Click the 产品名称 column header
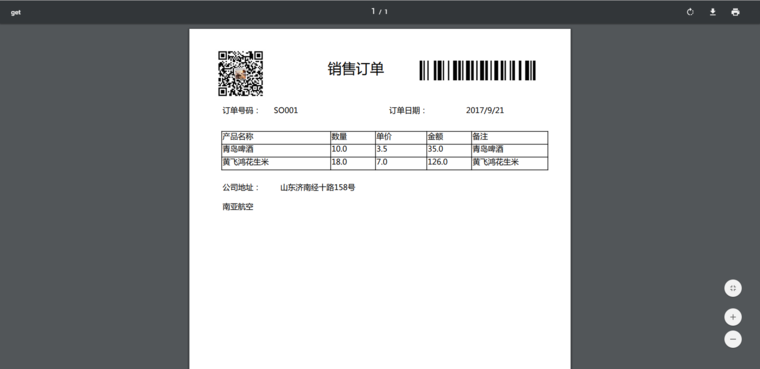 point(238,137)
